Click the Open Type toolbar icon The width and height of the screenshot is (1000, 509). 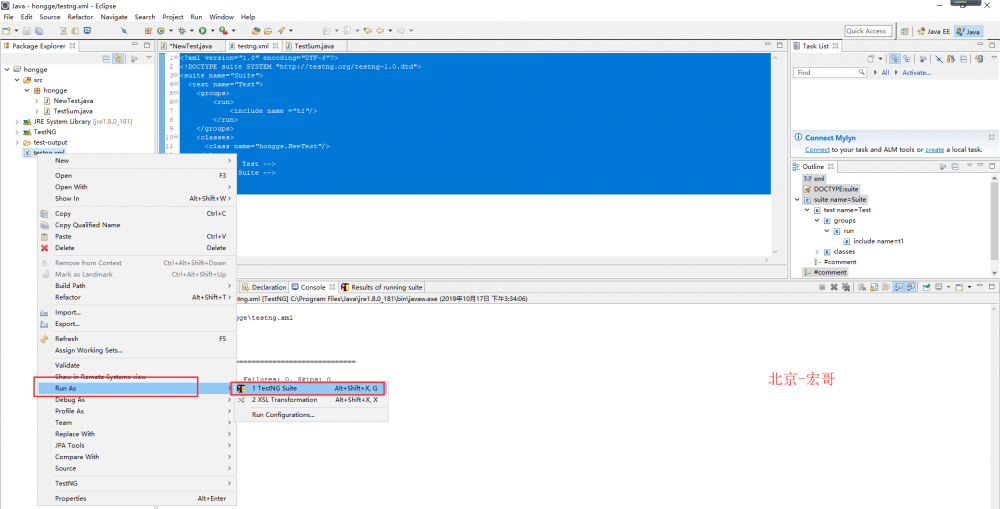(256, 30)
